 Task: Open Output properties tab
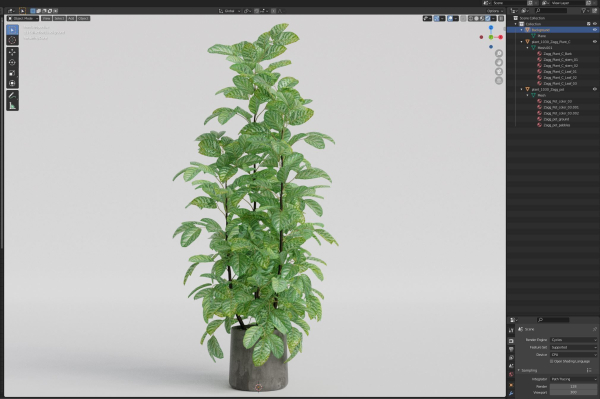511,349
